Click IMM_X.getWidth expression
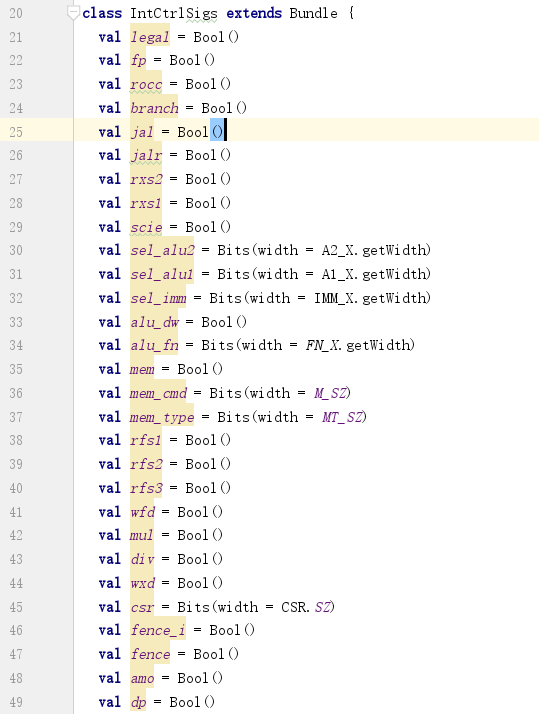The height and width of the screenshot is (714, 539). pyautogui.click(x=371, y=298)
